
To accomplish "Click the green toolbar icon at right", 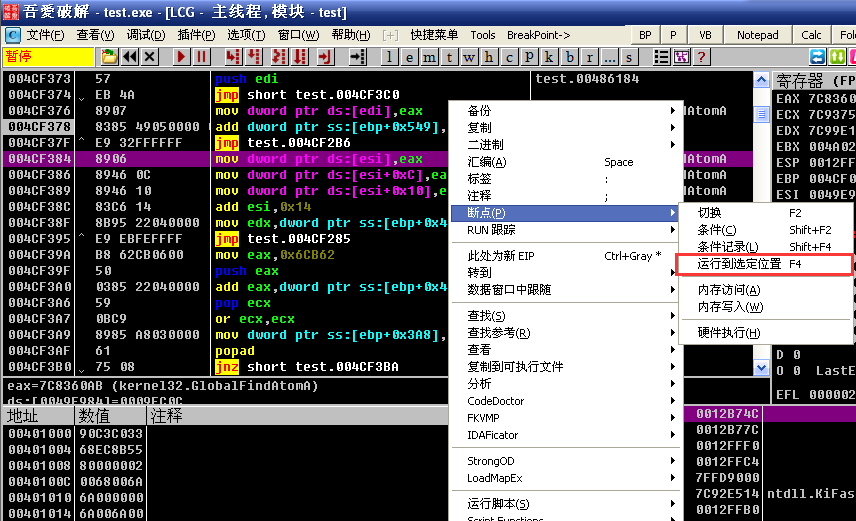I will [837, 57].
